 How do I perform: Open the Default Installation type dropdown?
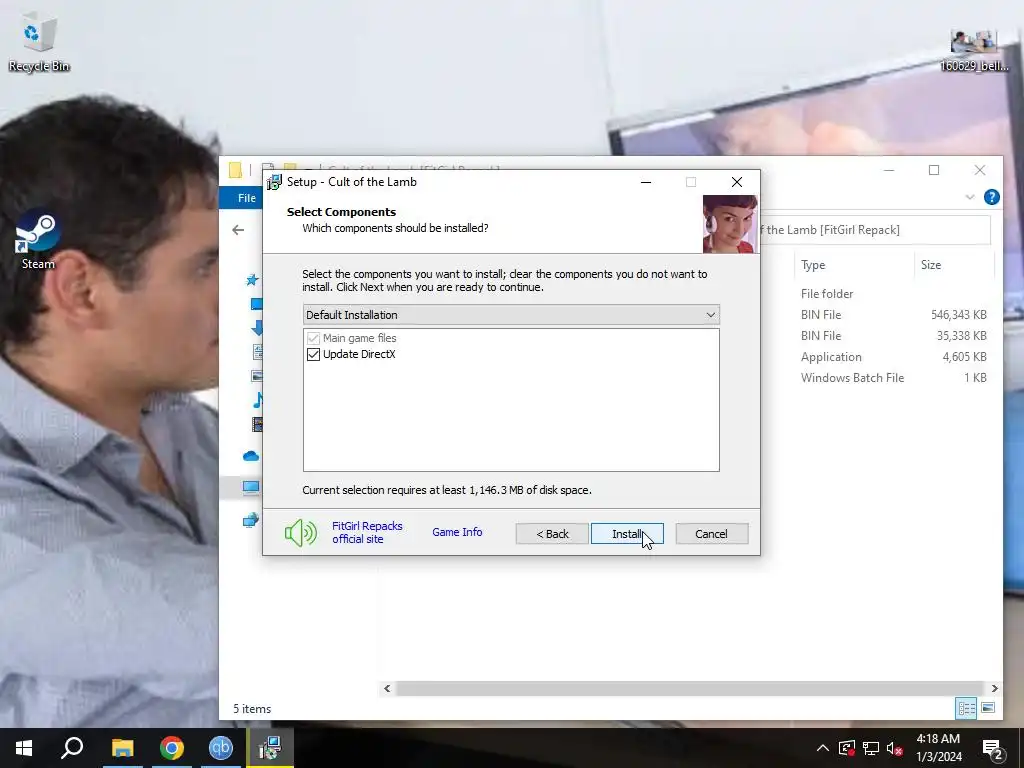coord(511,315)
